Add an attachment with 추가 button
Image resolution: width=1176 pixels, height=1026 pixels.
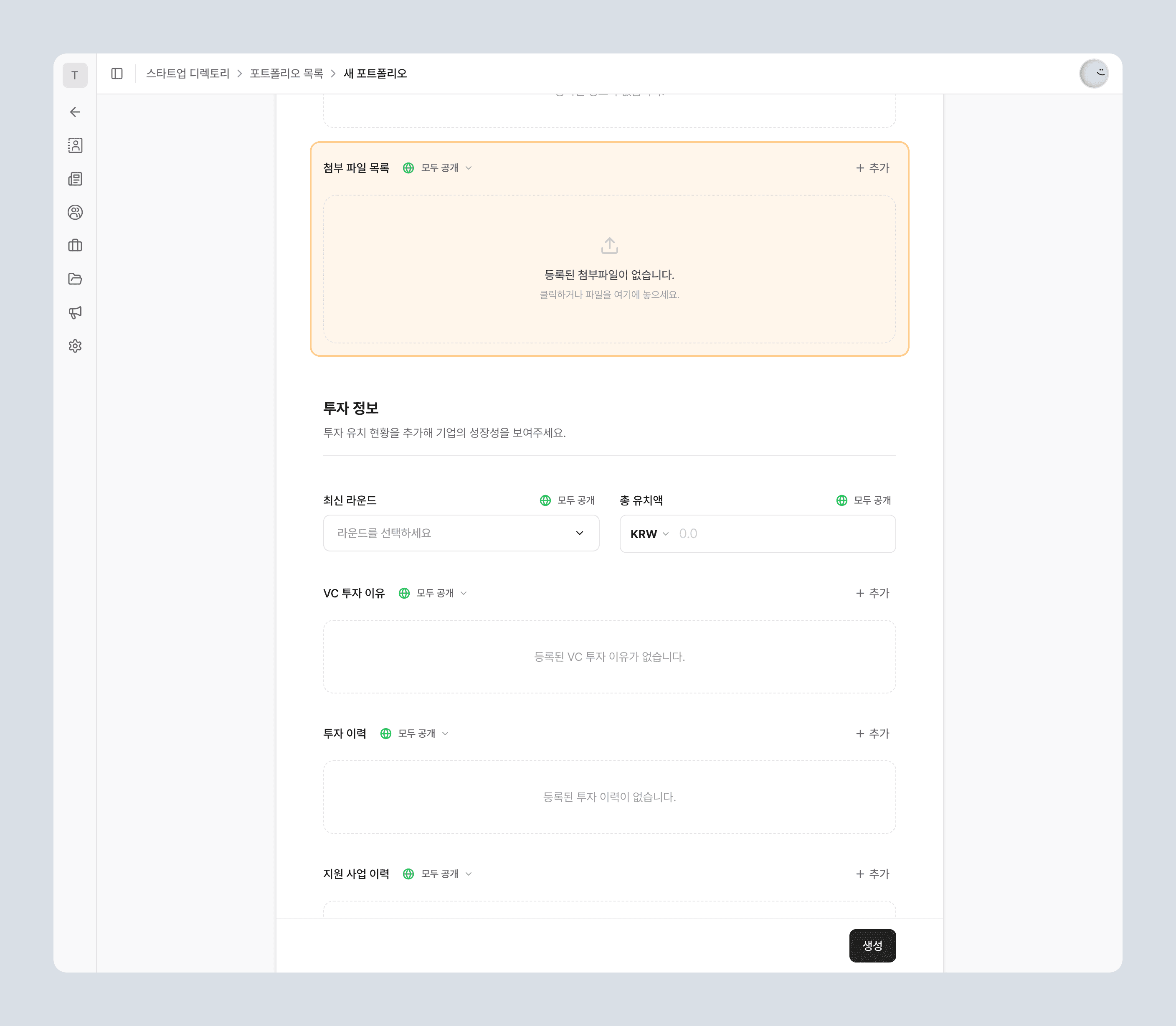tap(873, 168)
